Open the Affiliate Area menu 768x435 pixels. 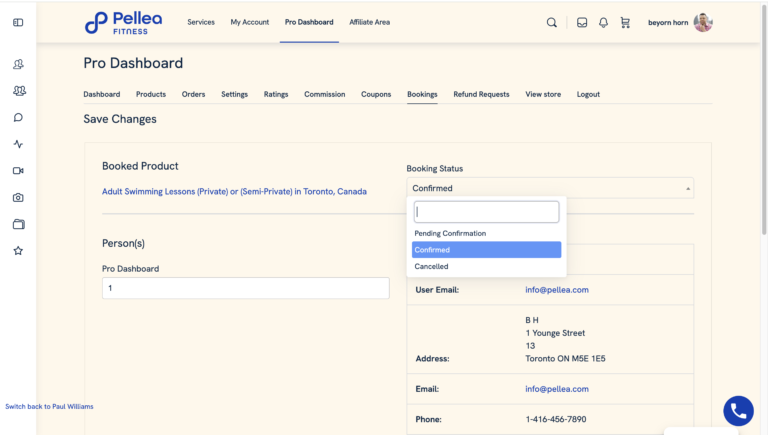(370, 22)
